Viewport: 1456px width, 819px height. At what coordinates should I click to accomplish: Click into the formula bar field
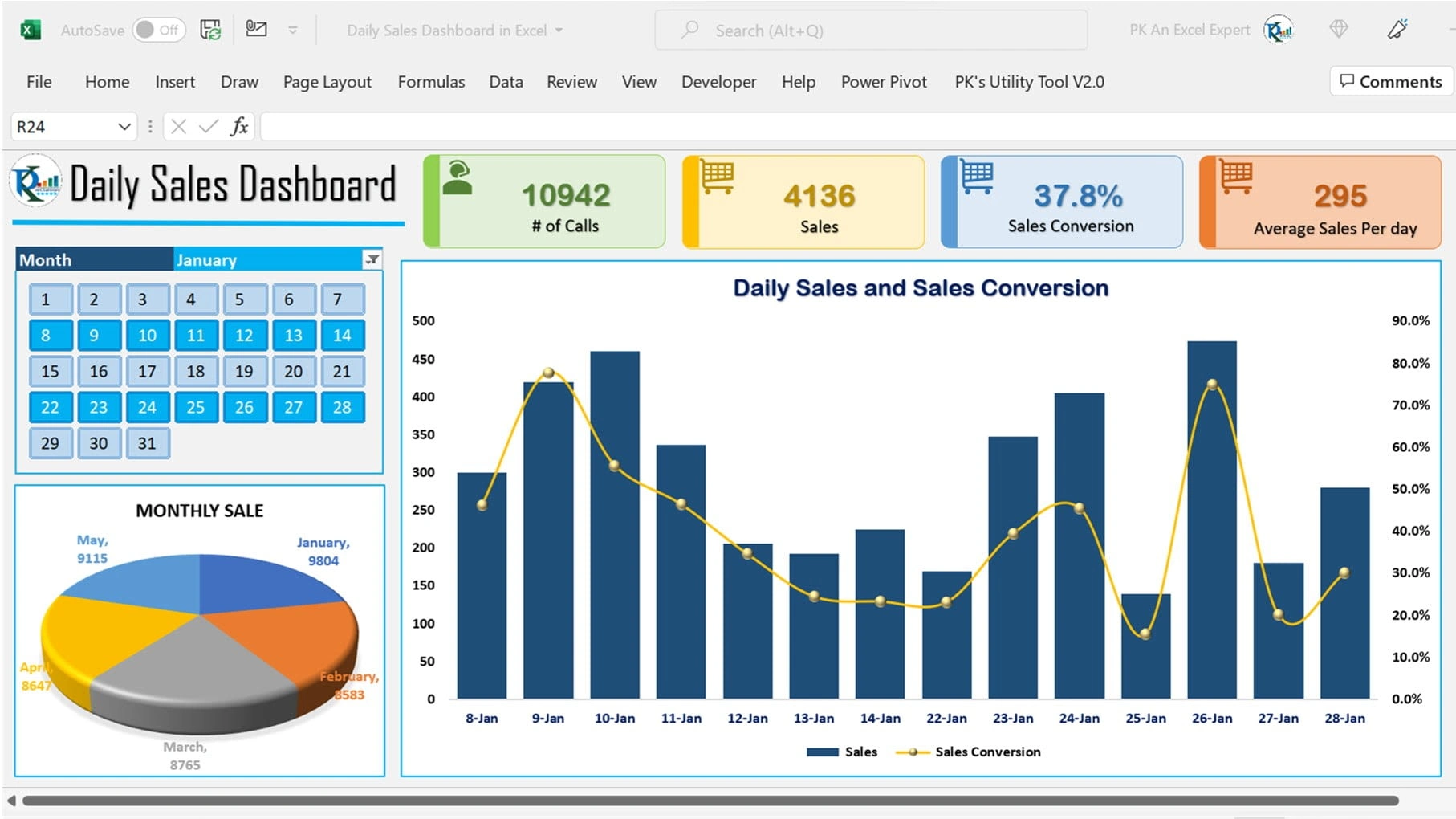(857, 127)
